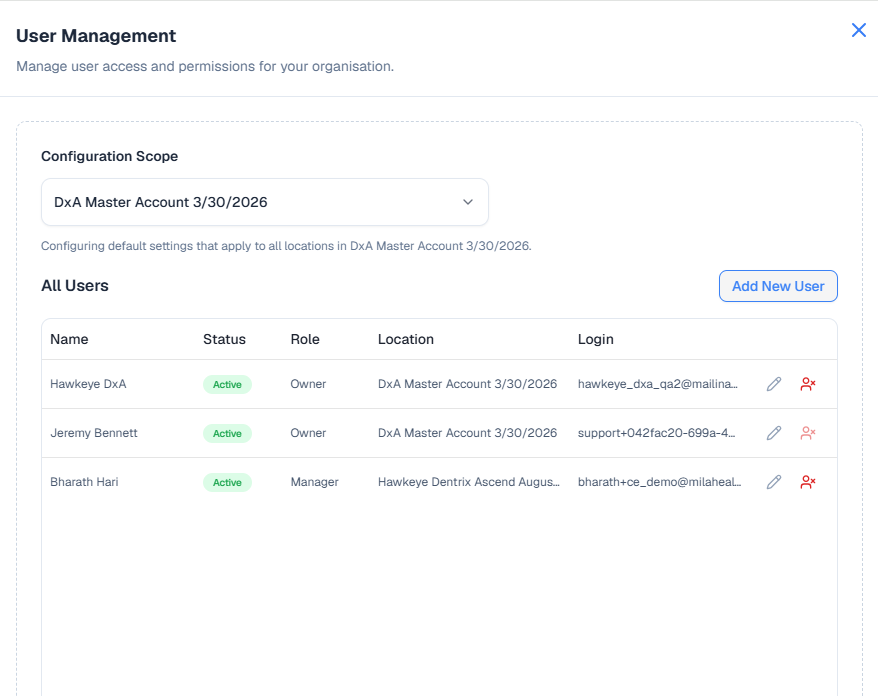Edit Jeremy Bennett's user details
Image resolution: width=878 pixels, height=696 pixels.
[773, 433]
